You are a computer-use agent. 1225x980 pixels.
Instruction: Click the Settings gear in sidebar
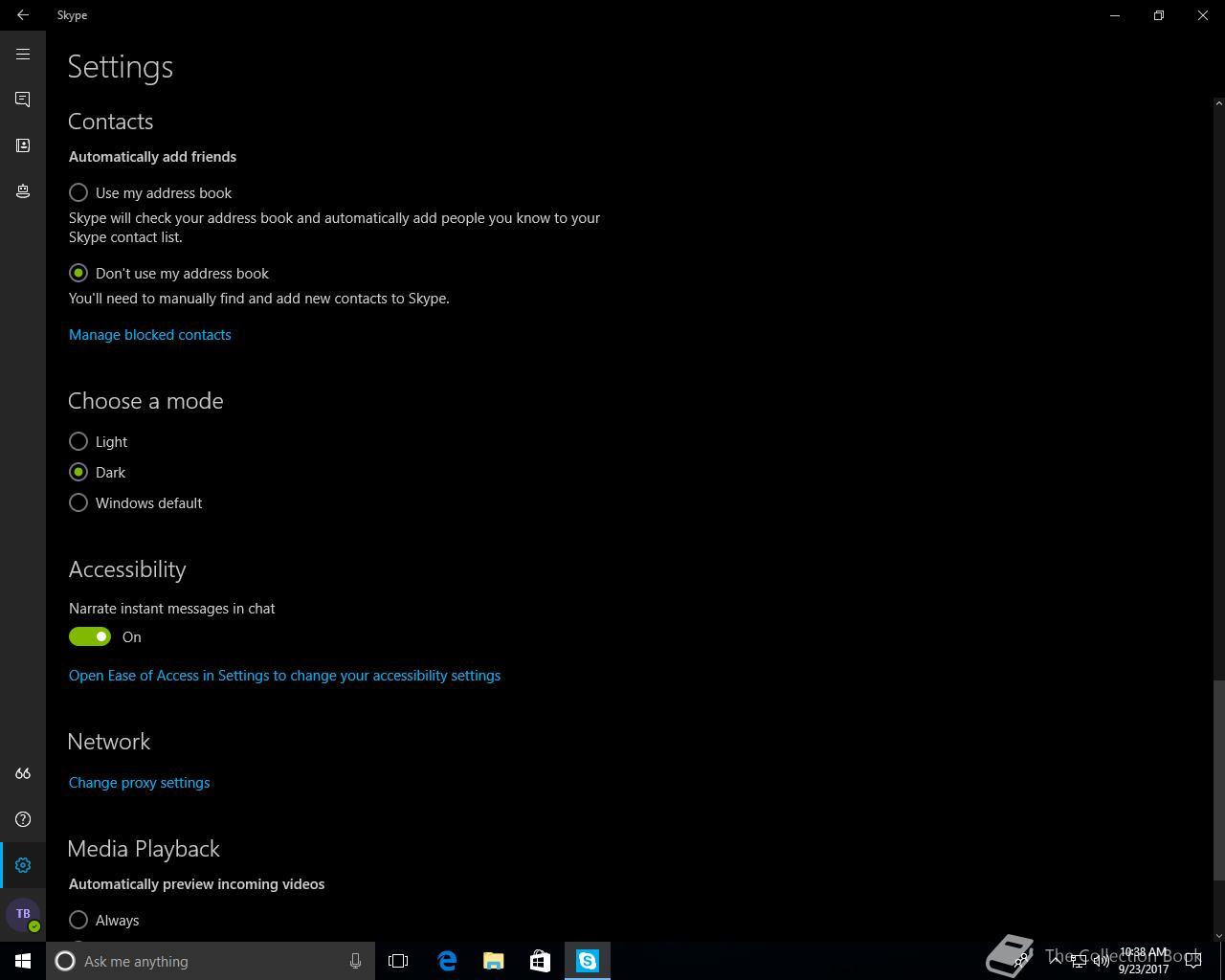click(23, 865)
